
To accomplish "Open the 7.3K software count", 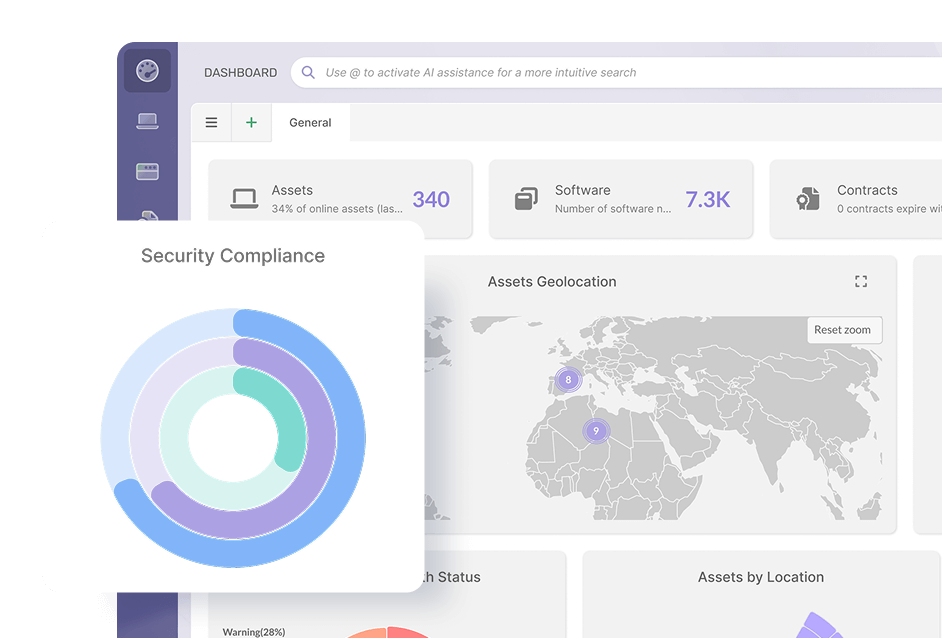I will (x=707, y=199).
